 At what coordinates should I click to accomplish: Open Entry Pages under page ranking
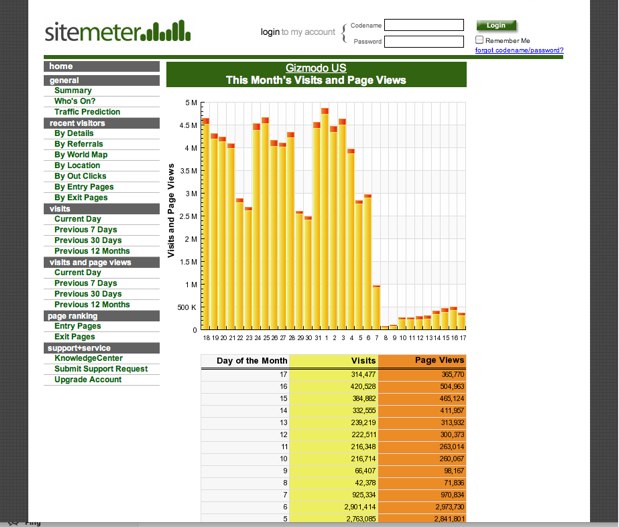77,326
